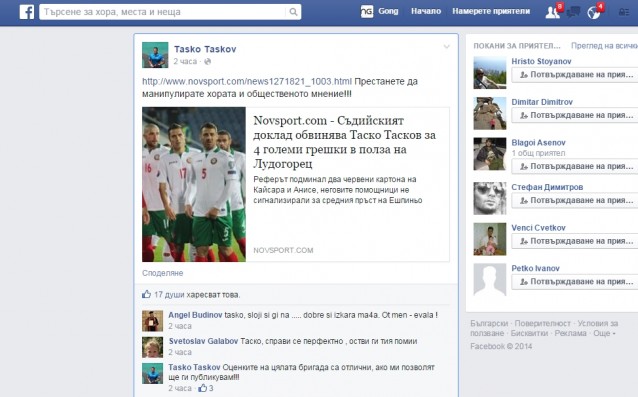This screenshot has width=638, height=397.
Task: Like Tasko Taskov's comment thumbs-up icon
Action: point(202,388)
